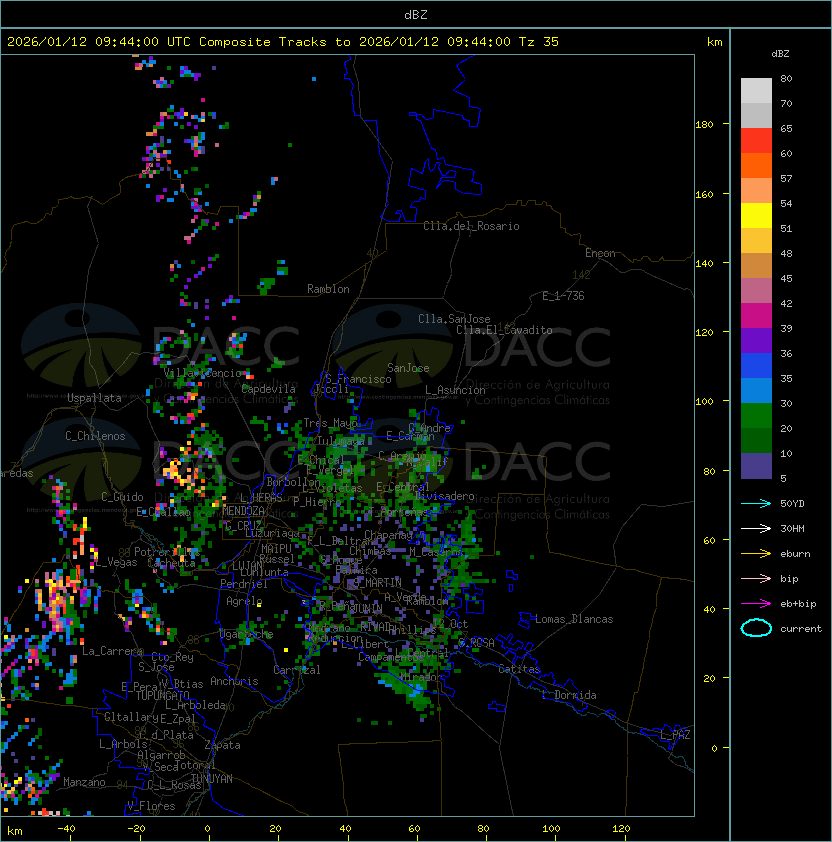Click the C_Guido place label
Image resolution: width=832 pixels, height=842 pixels.
point(122,497)
